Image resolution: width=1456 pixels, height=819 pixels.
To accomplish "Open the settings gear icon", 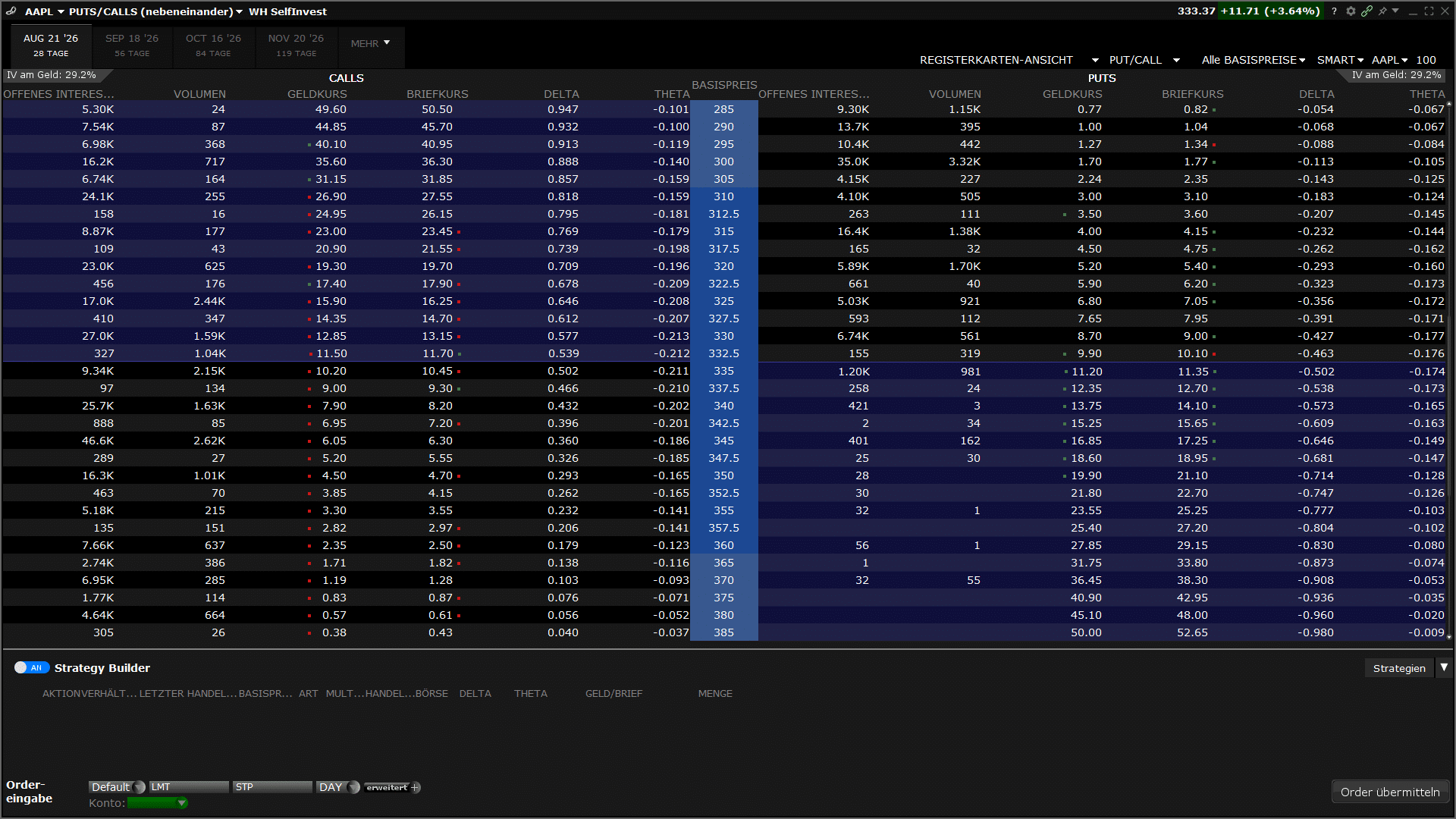I will tap(1351, 11).
